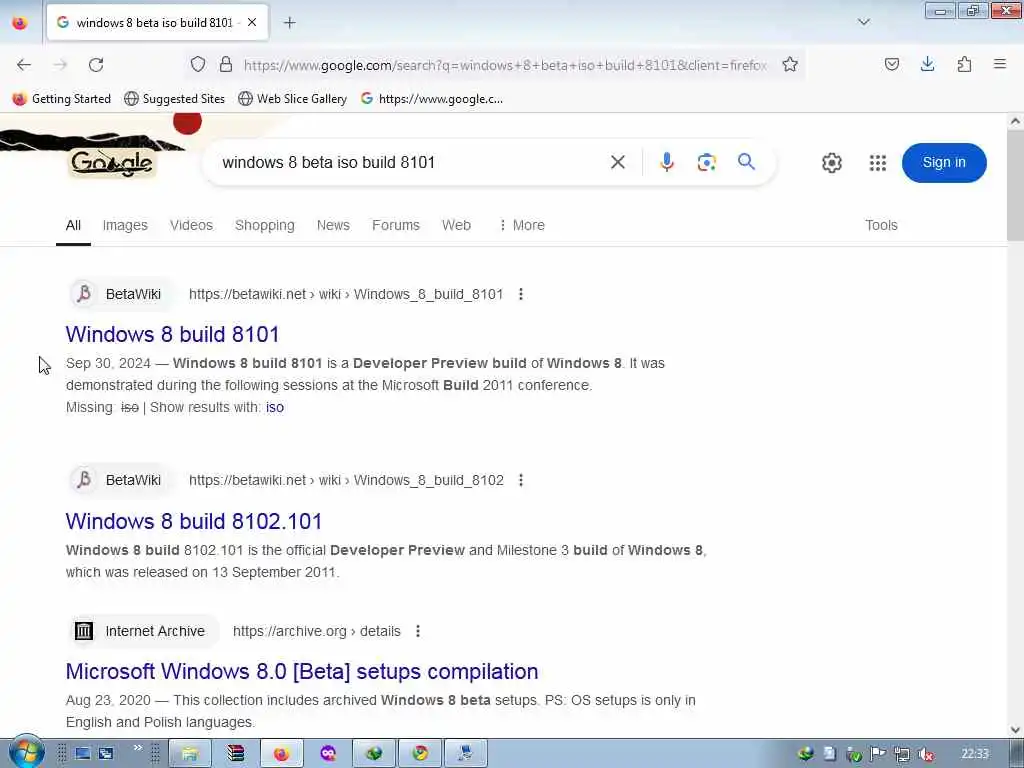
Task: Switch to Videos results tab
Action: [191, 225]
